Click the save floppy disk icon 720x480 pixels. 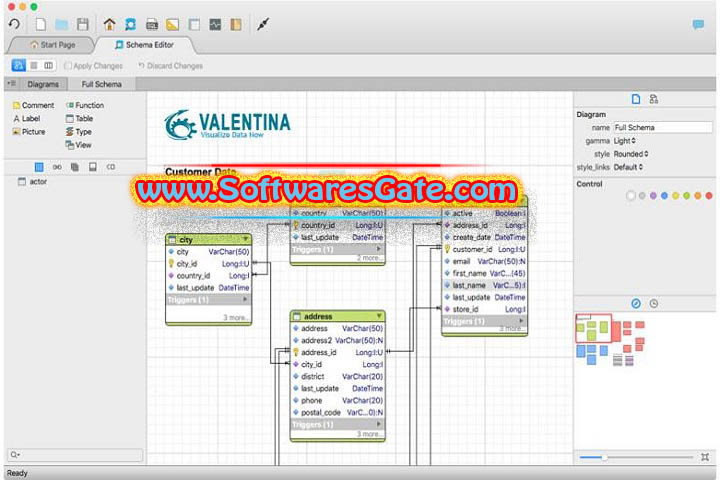pos(83,24)
